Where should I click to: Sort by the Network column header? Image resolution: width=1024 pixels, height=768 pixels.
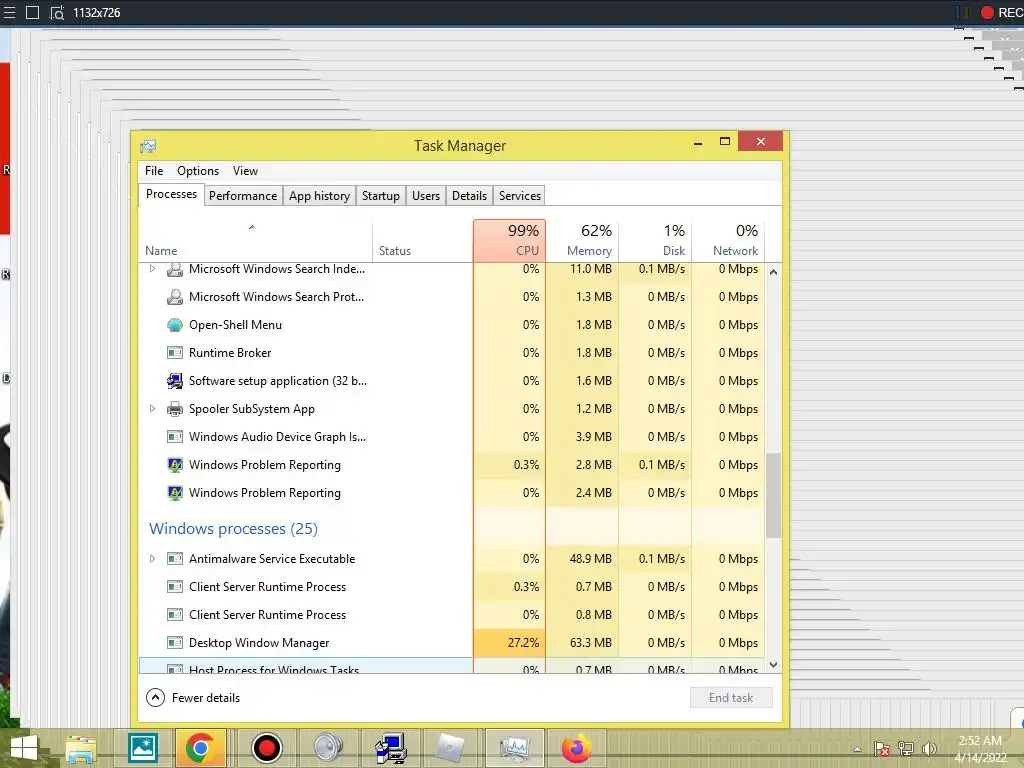[728, 241]
